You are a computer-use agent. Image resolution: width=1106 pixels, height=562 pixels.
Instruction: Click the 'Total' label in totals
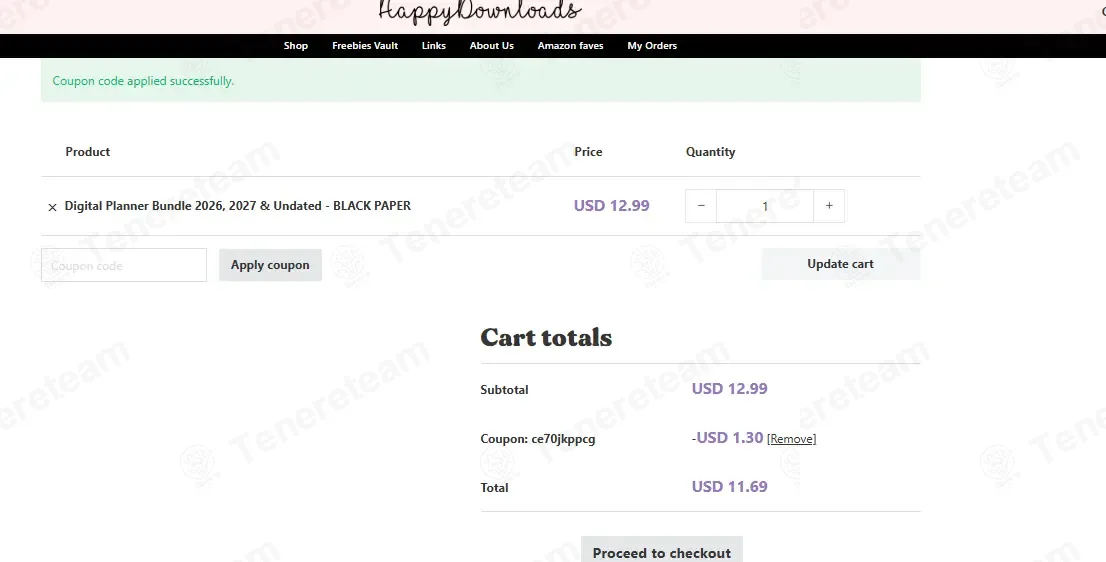(x=494, y=487)
